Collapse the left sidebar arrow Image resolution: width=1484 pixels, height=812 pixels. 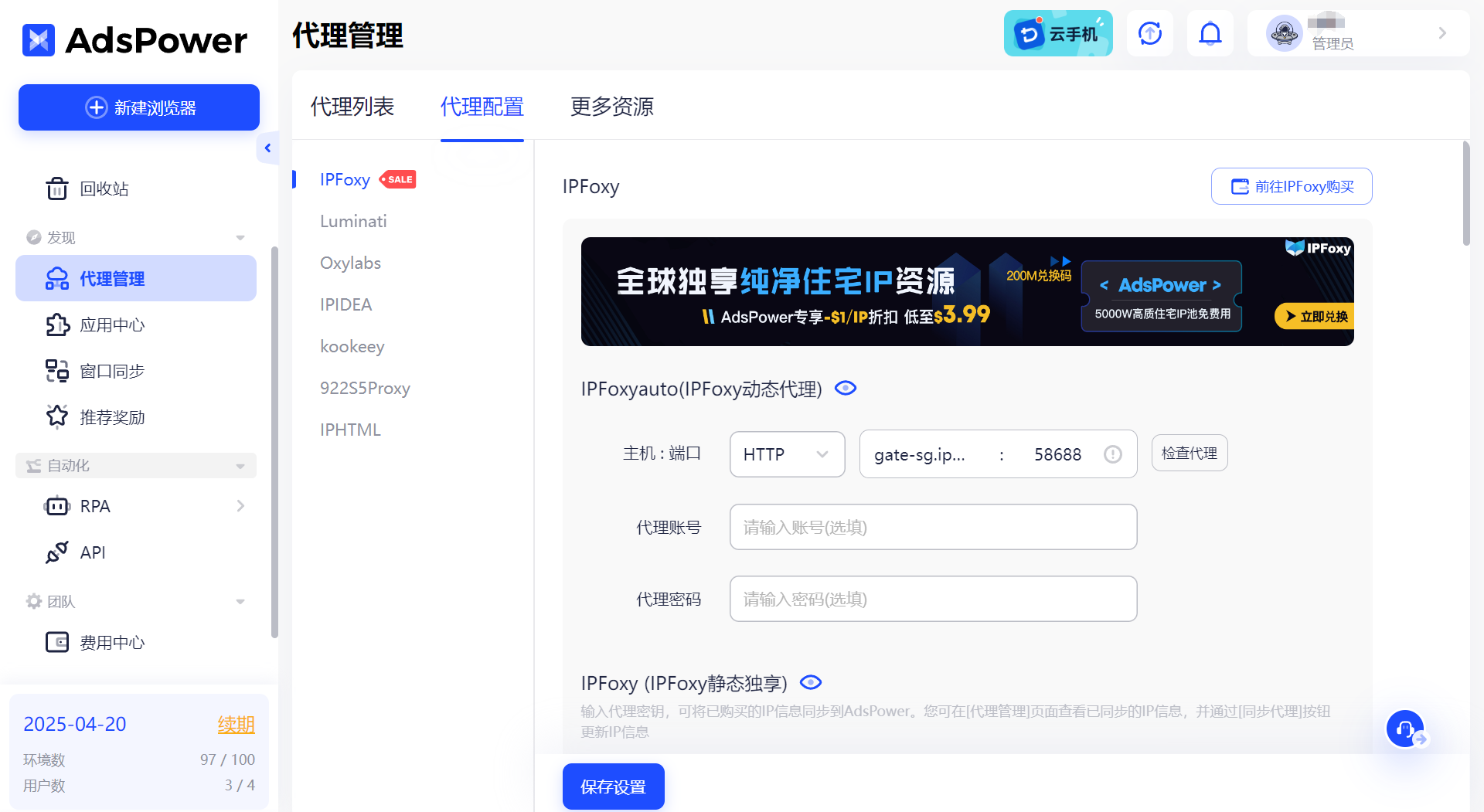coord(267,148)
